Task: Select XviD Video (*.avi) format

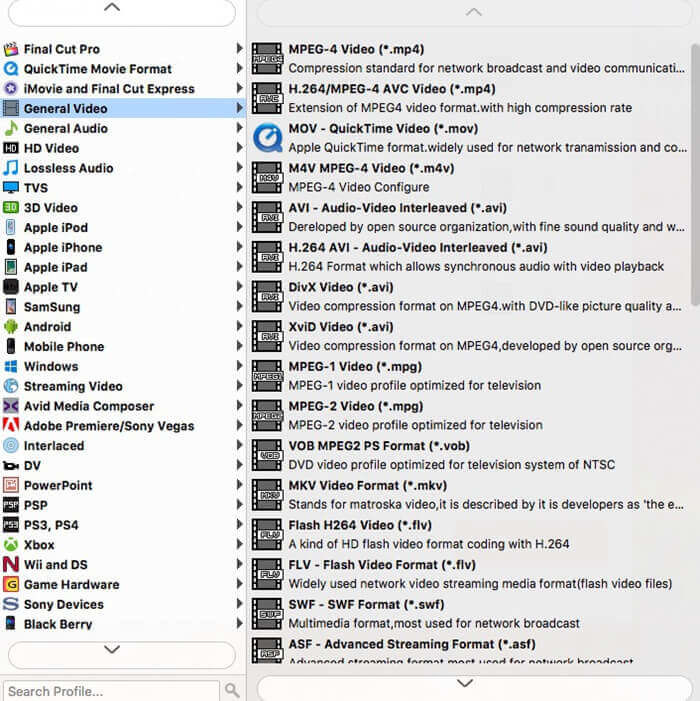Action: (x=469, y=336)
